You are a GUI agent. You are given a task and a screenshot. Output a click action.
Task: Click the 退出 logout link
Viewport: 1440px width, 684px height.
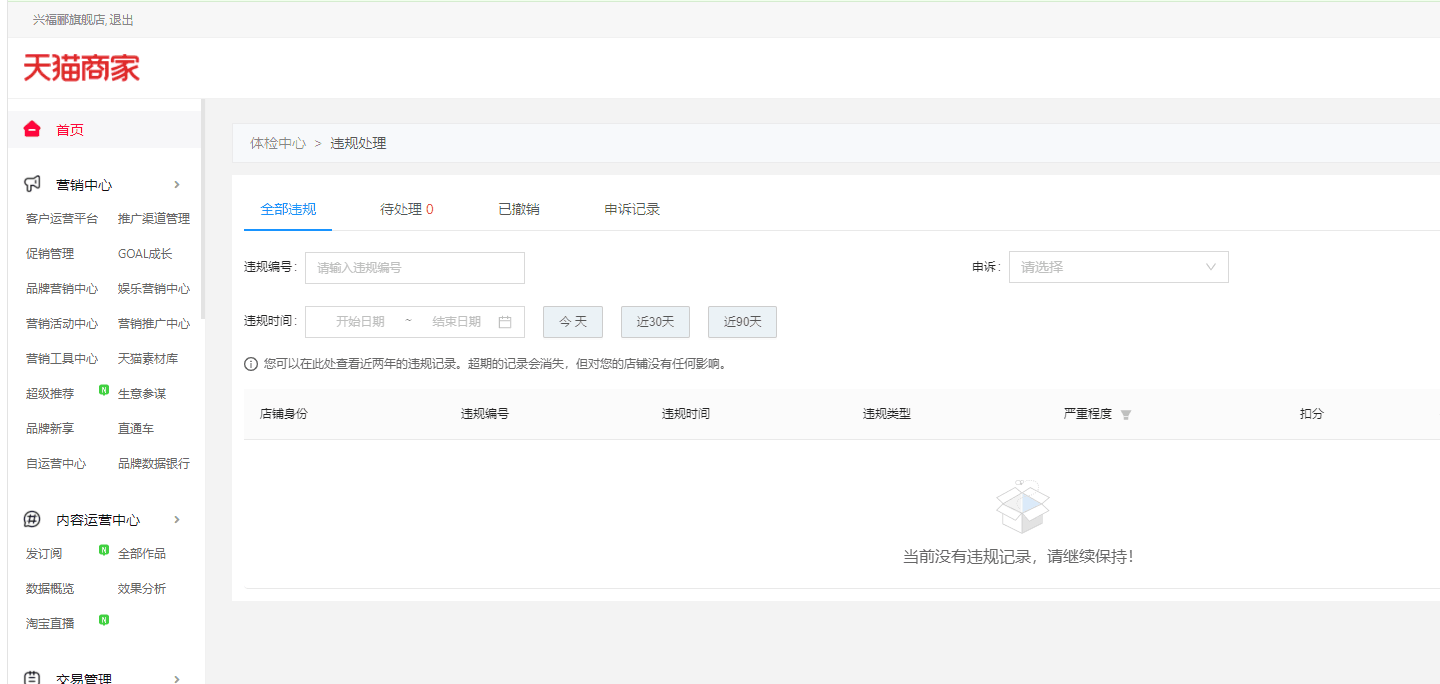point(121,20)
